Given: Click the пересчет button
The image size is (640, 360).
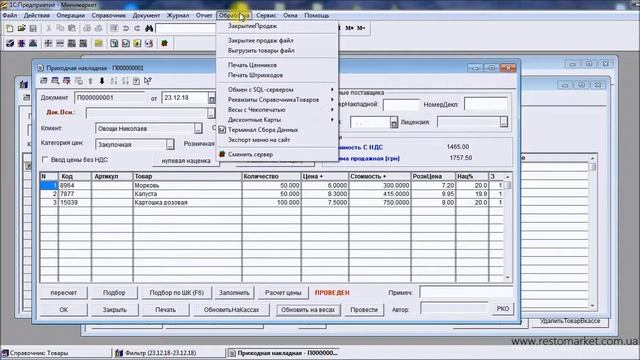Looking at the screenshot, I should (x=64, y=293).
